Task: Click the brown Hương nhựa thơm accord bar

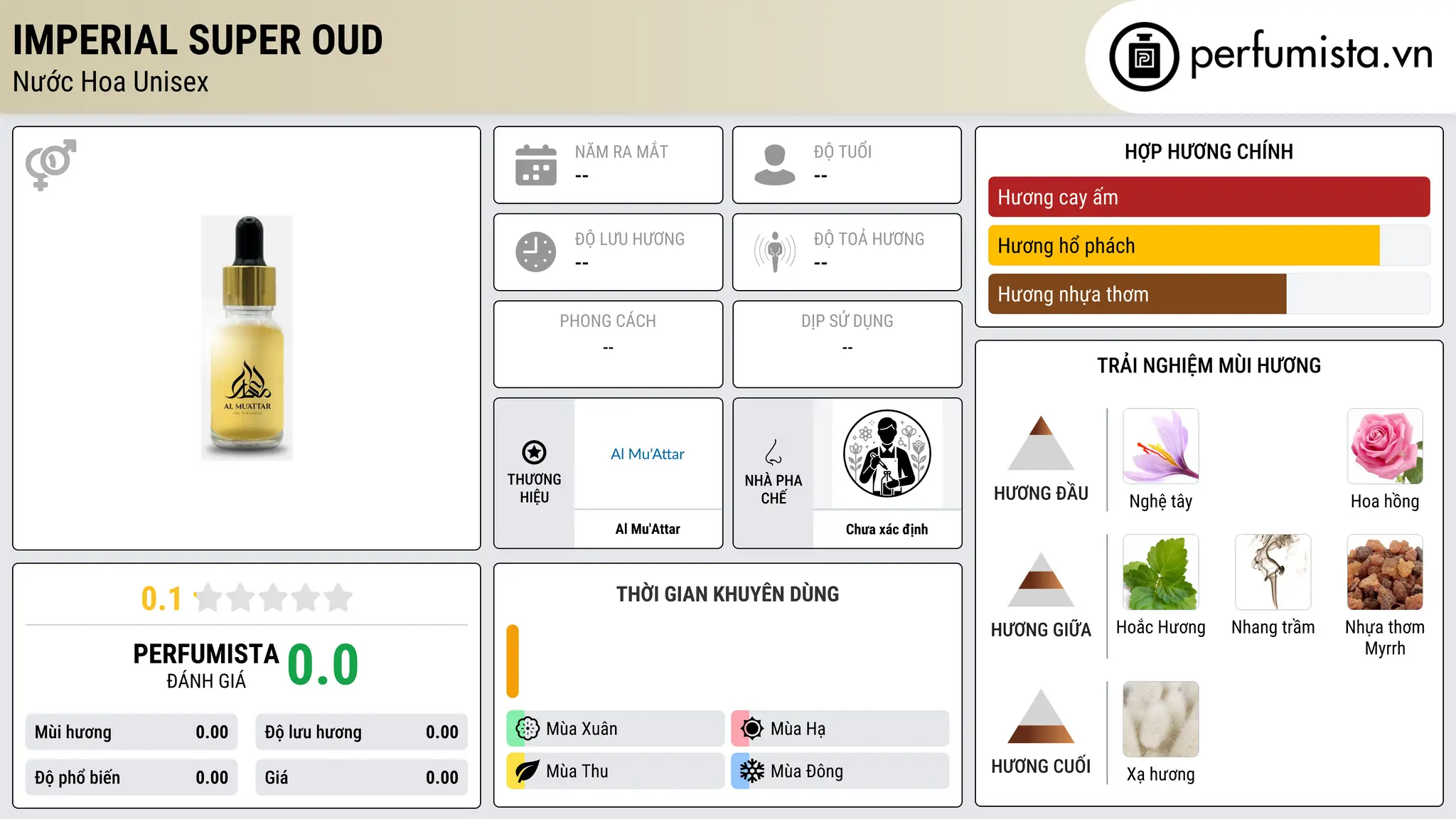Action: (1137, 294)
